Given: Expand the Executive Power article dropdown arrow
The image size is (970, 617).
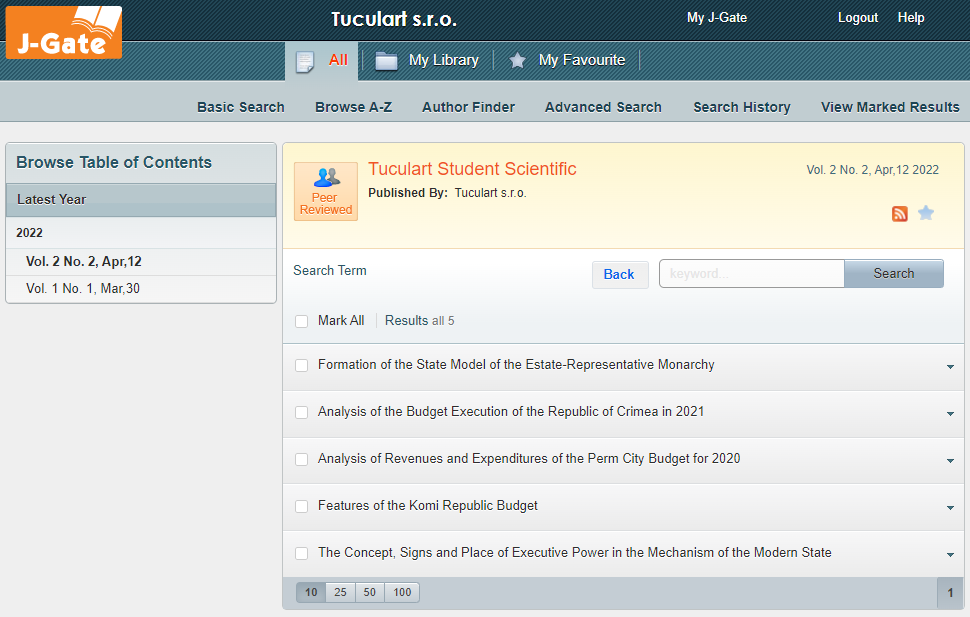Looking at the screenshot, I should pyautogui.click(x=950, y=555).
